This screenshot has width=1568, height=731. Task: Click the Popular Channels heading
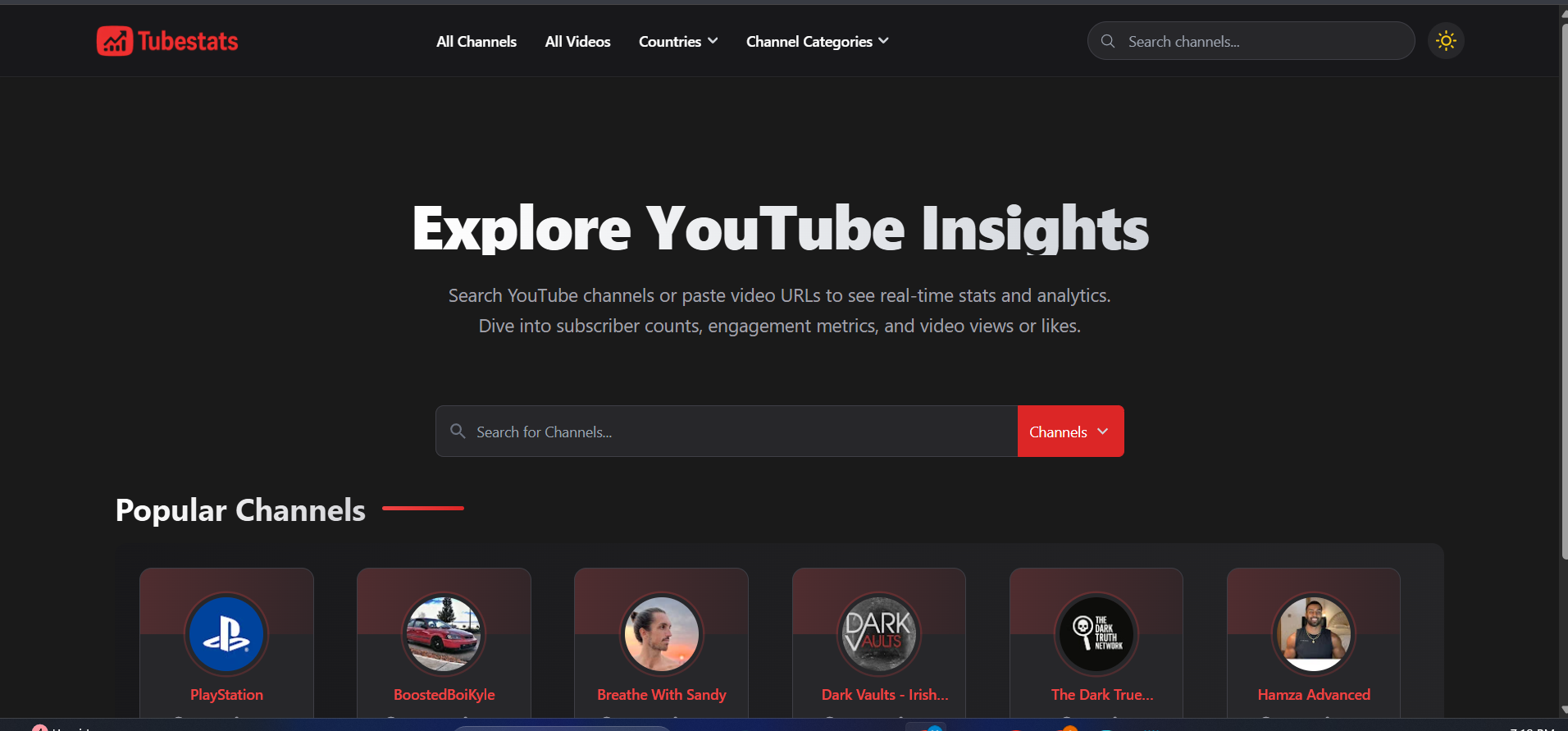click(240, 510)
